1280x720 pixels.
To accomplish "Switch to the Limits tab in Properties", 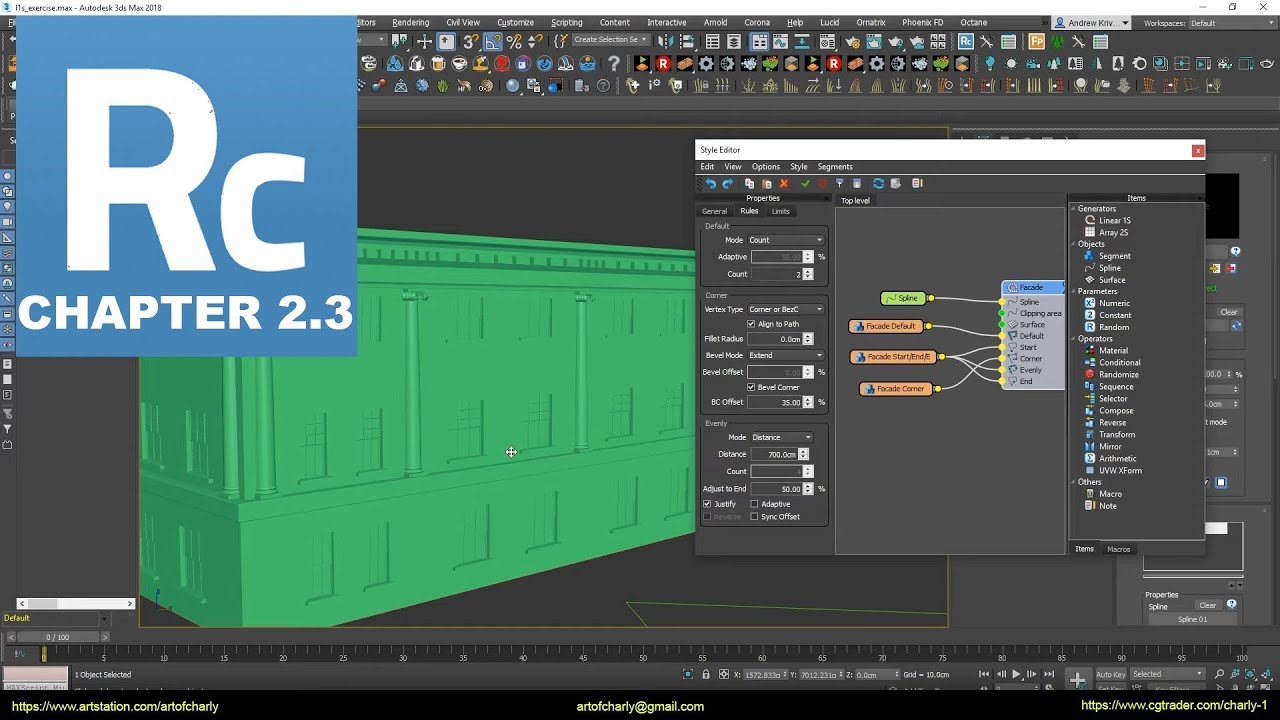I will point(781,211).
